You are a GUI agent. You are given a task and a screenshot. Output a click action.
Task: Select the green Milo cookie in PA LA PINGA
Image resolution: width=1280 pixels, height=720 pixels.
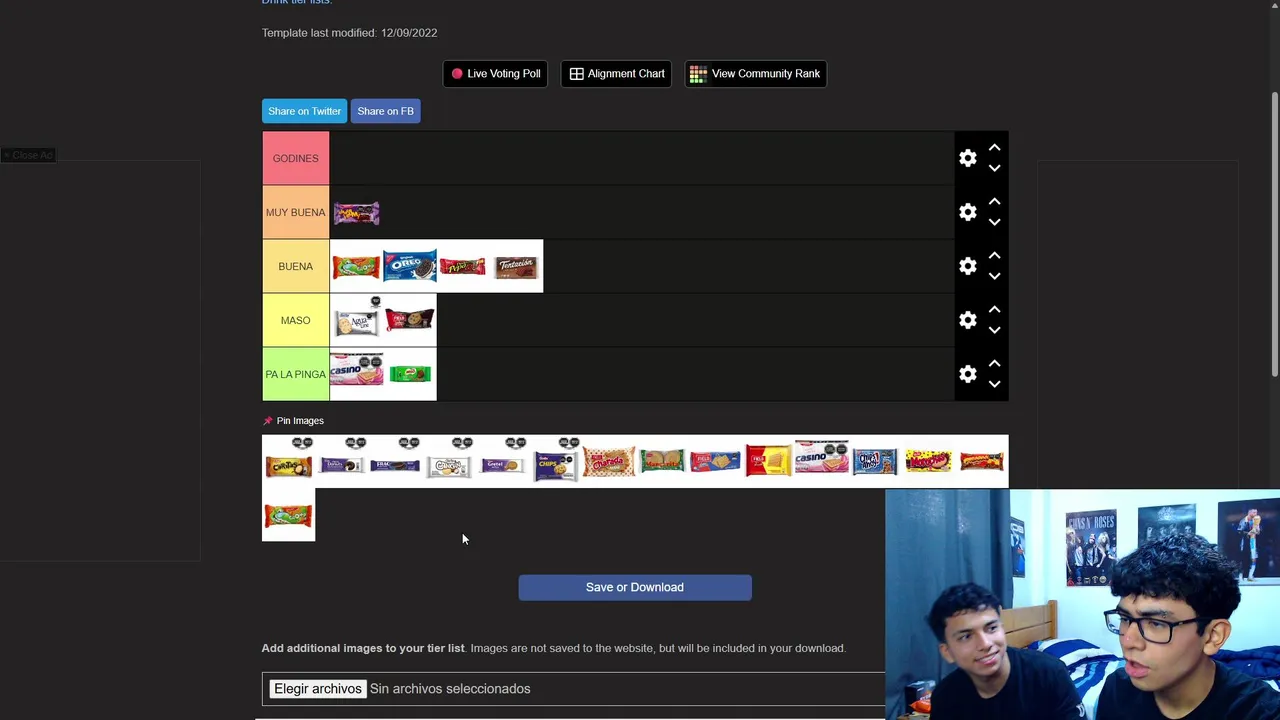click(410, 374)
